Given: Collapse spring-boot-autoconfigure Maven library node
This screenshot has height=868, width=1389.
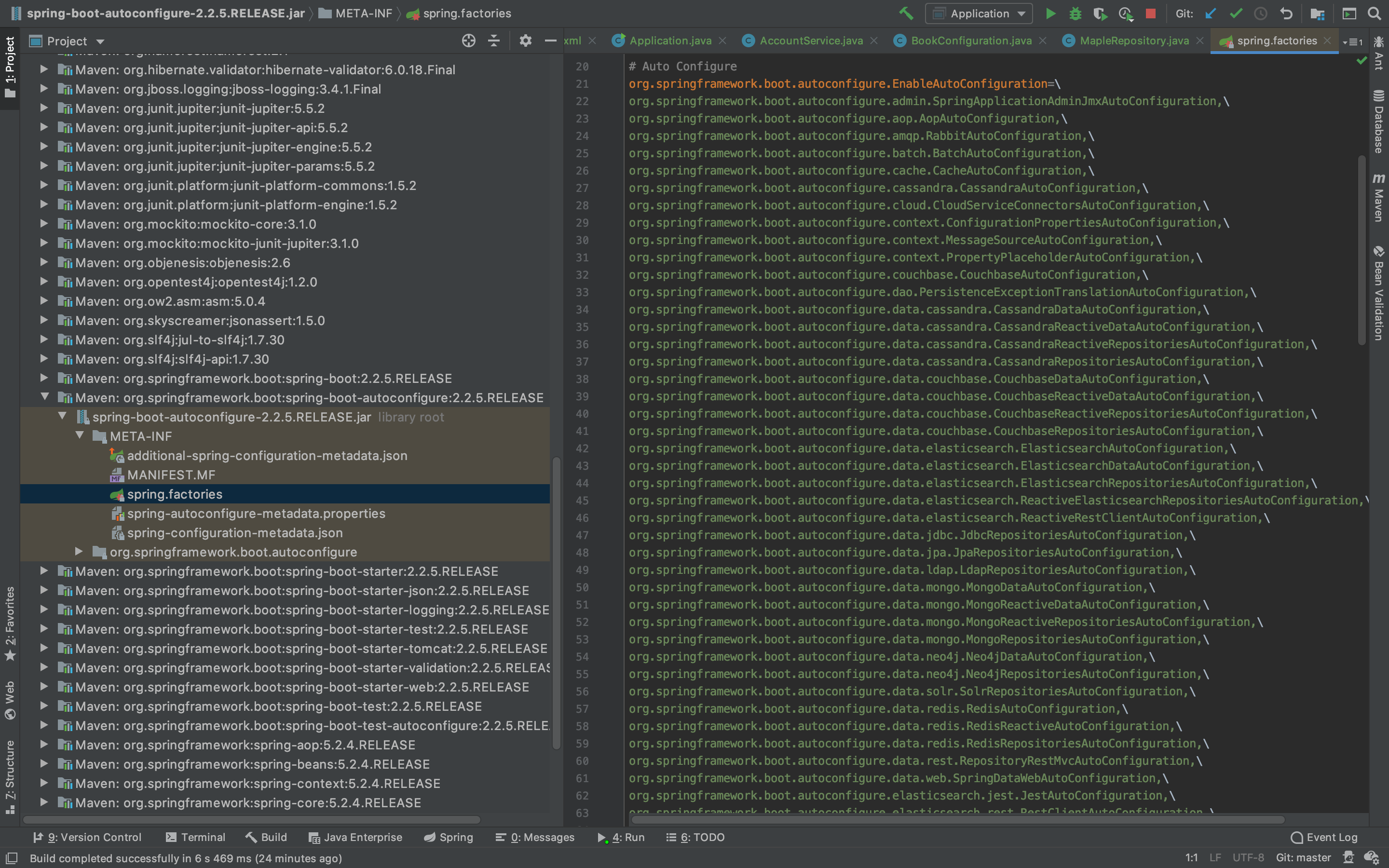Looking at the screenshot, I should point(44,397).
